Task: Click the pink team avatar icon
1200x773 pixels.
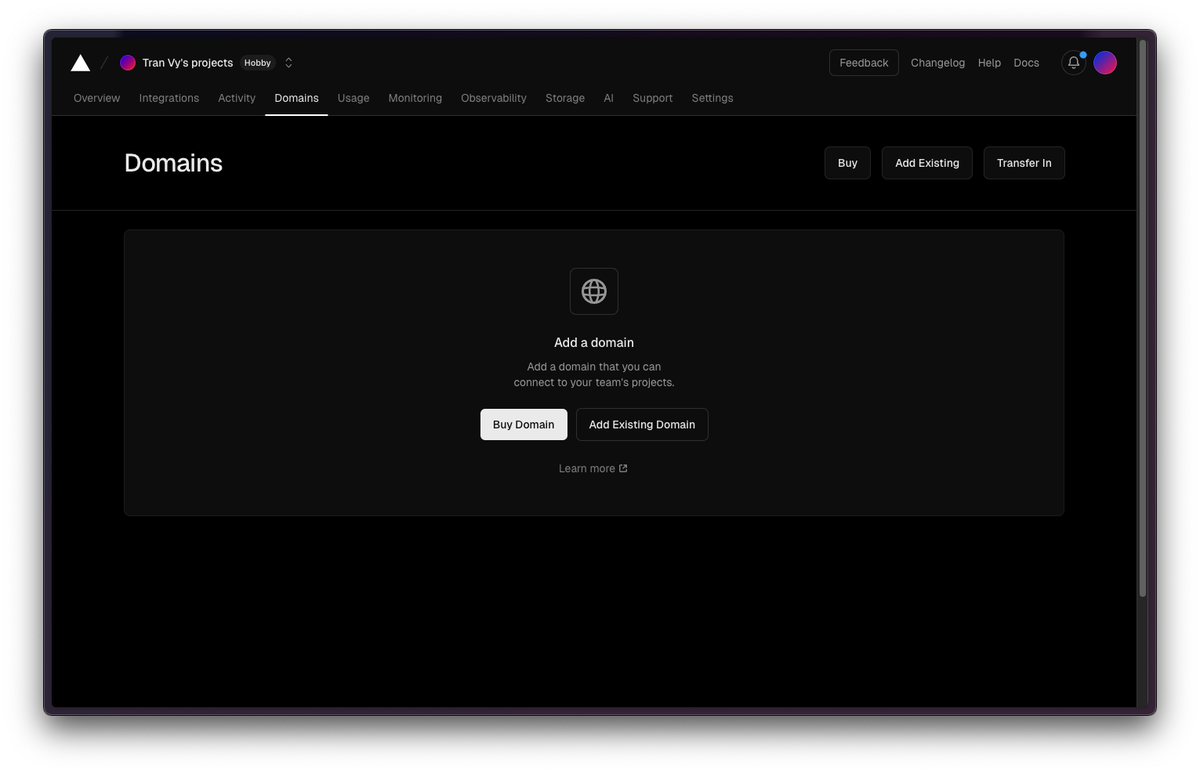Action: [127, 62]
